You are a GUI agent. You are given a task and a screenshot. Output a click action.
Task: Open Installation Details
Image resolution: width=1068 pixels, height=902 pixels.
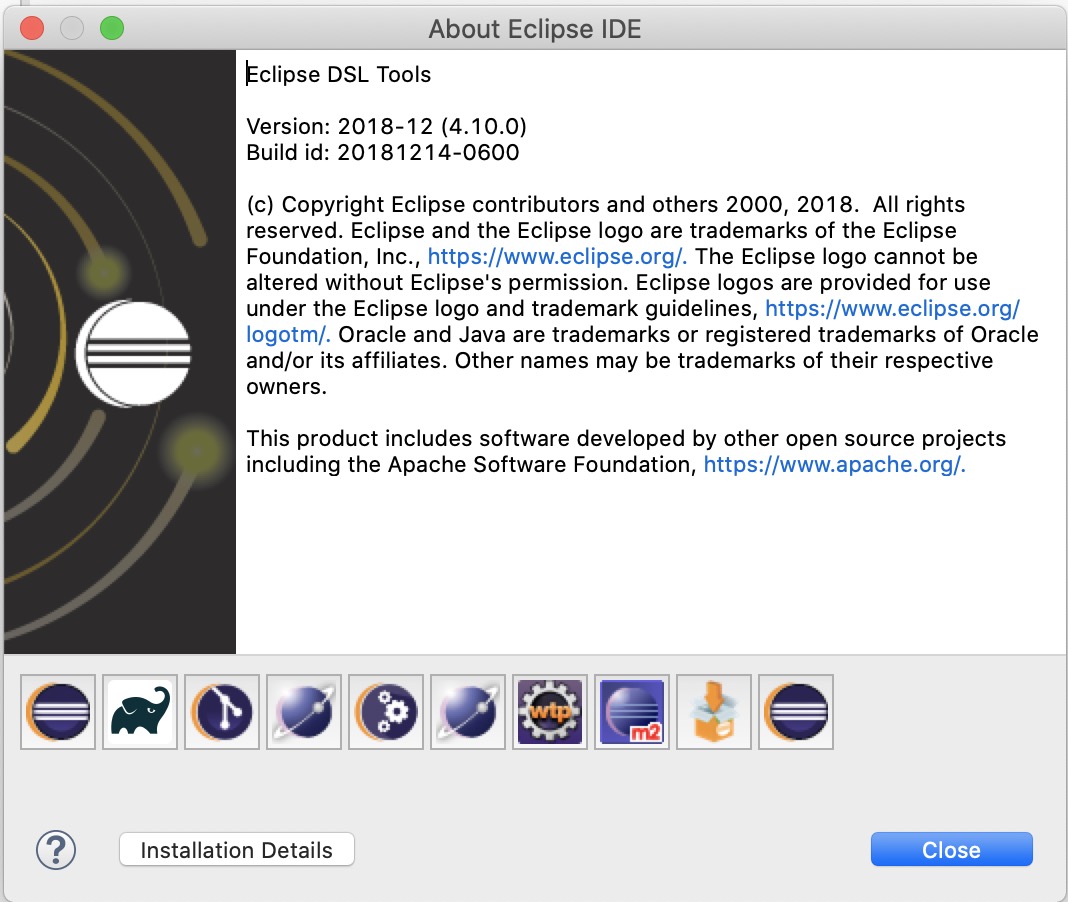pyautogui.click(x=236, y=850)
